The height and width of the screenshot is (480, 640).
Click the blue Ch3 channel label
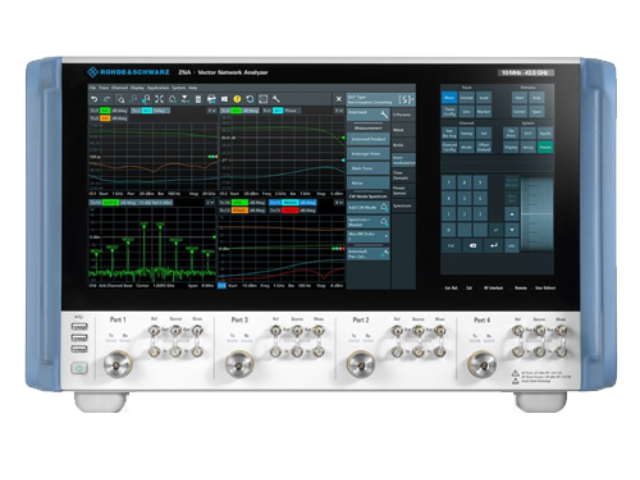tap(222, 286)
